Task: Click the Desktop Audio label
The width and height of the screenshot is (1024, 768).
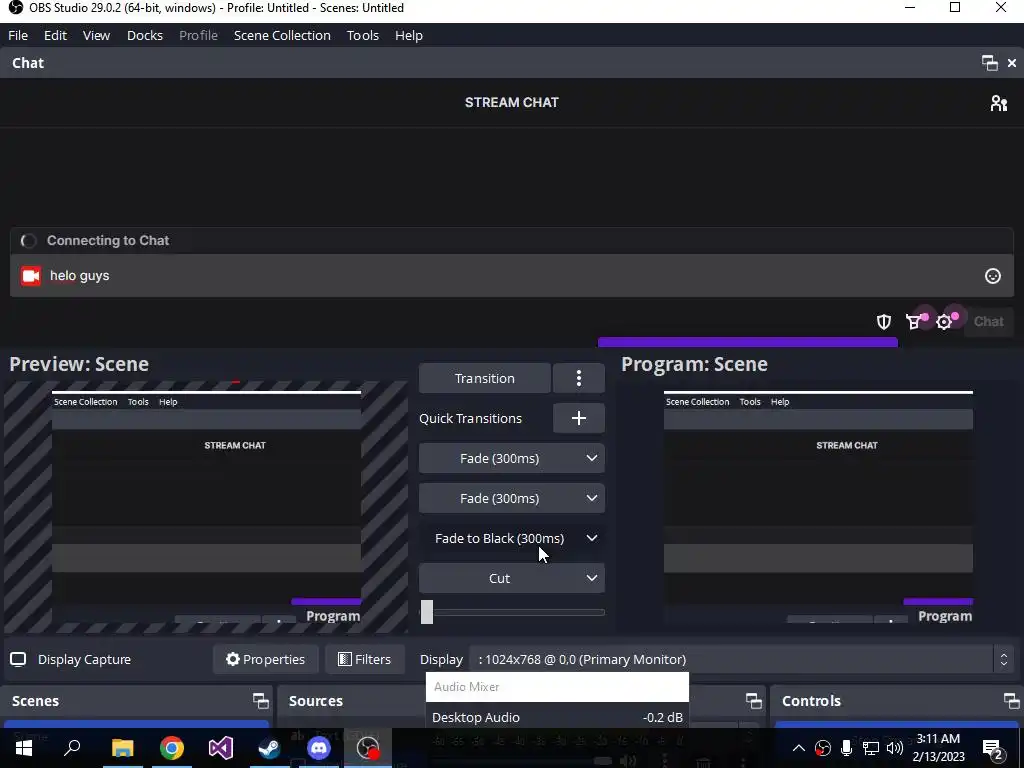Action: click(475, 717)
